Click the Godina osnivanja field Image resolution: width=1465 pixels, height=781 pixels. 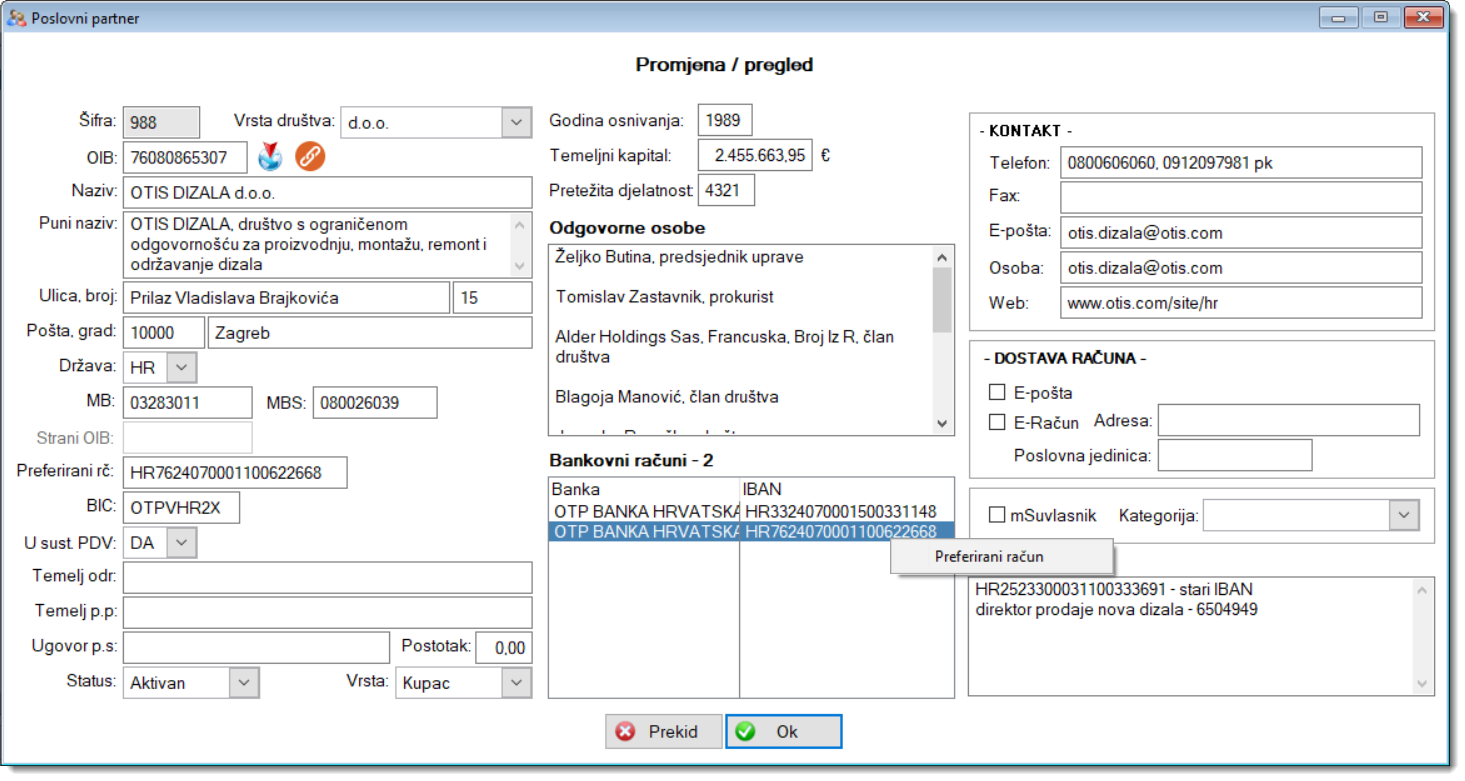coord(725,120)
